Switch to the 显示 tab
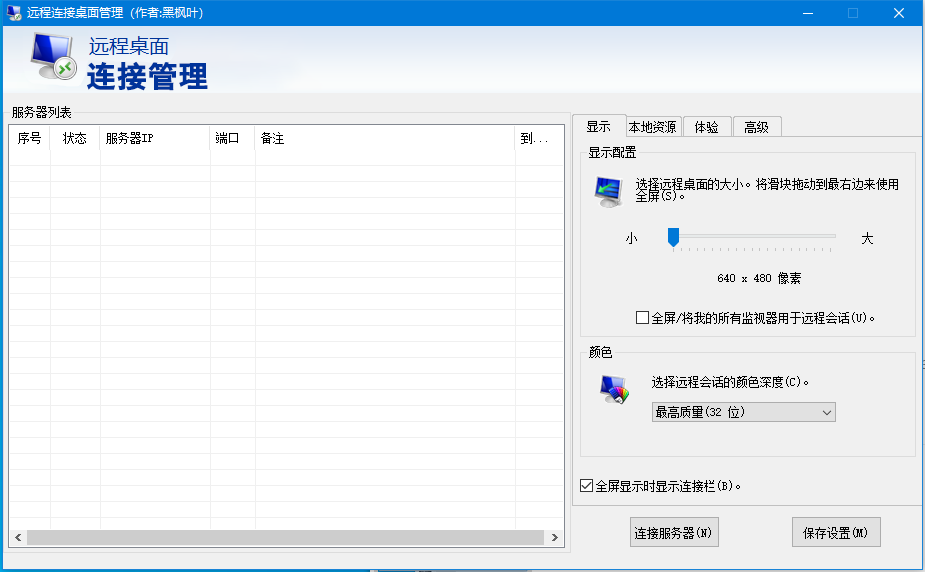925x572 pixels. pyautogui.click(x=599, y=126)
